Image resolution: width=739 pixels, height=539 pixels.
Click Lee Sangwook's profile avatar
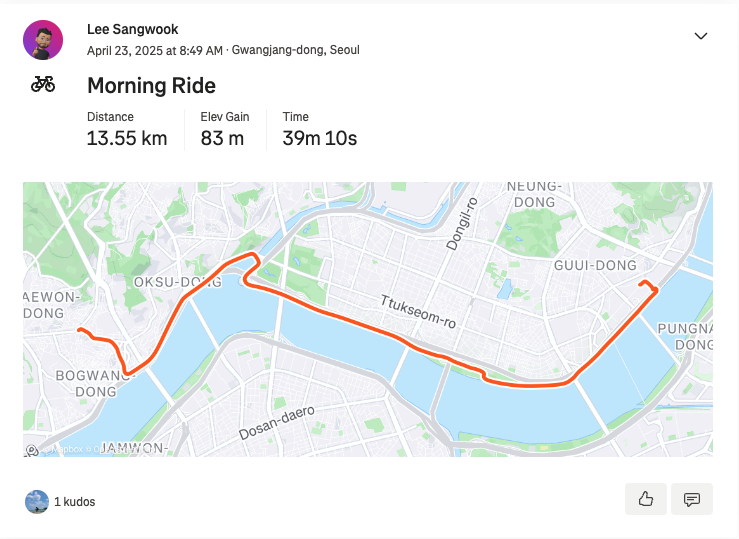point(43,40)
